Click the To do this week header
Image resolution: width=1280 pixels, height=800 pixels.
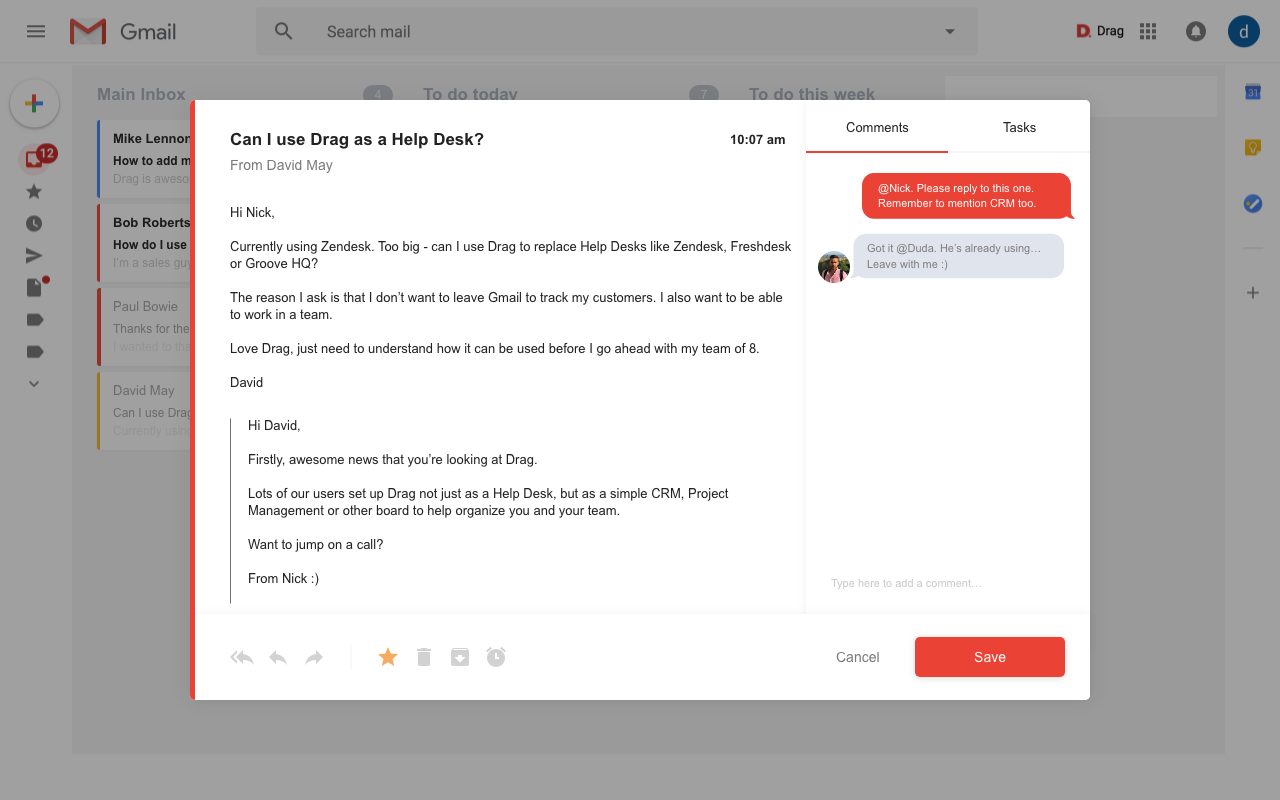coord(812,94)
